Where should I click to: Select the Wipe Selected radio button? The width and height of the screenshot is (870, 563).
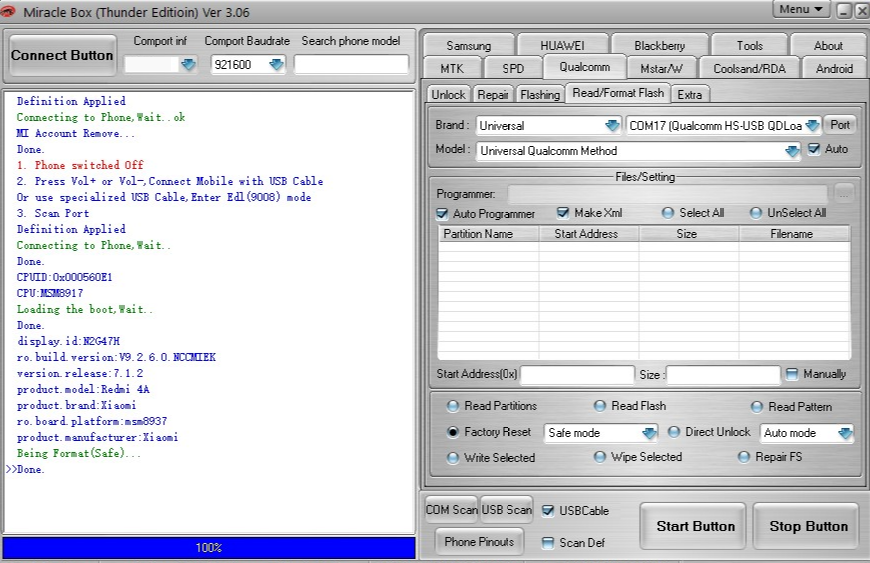(600, 457)
